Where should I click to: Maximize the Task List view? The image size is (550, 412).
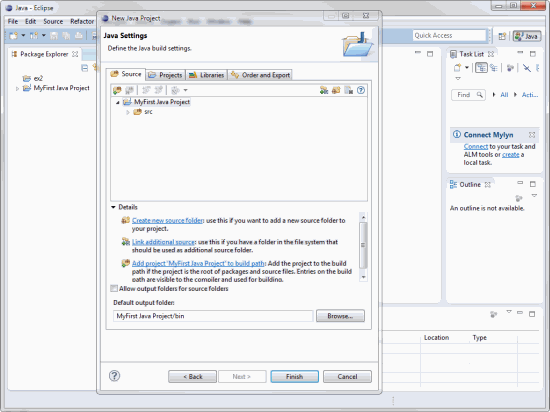coord(533,54)
